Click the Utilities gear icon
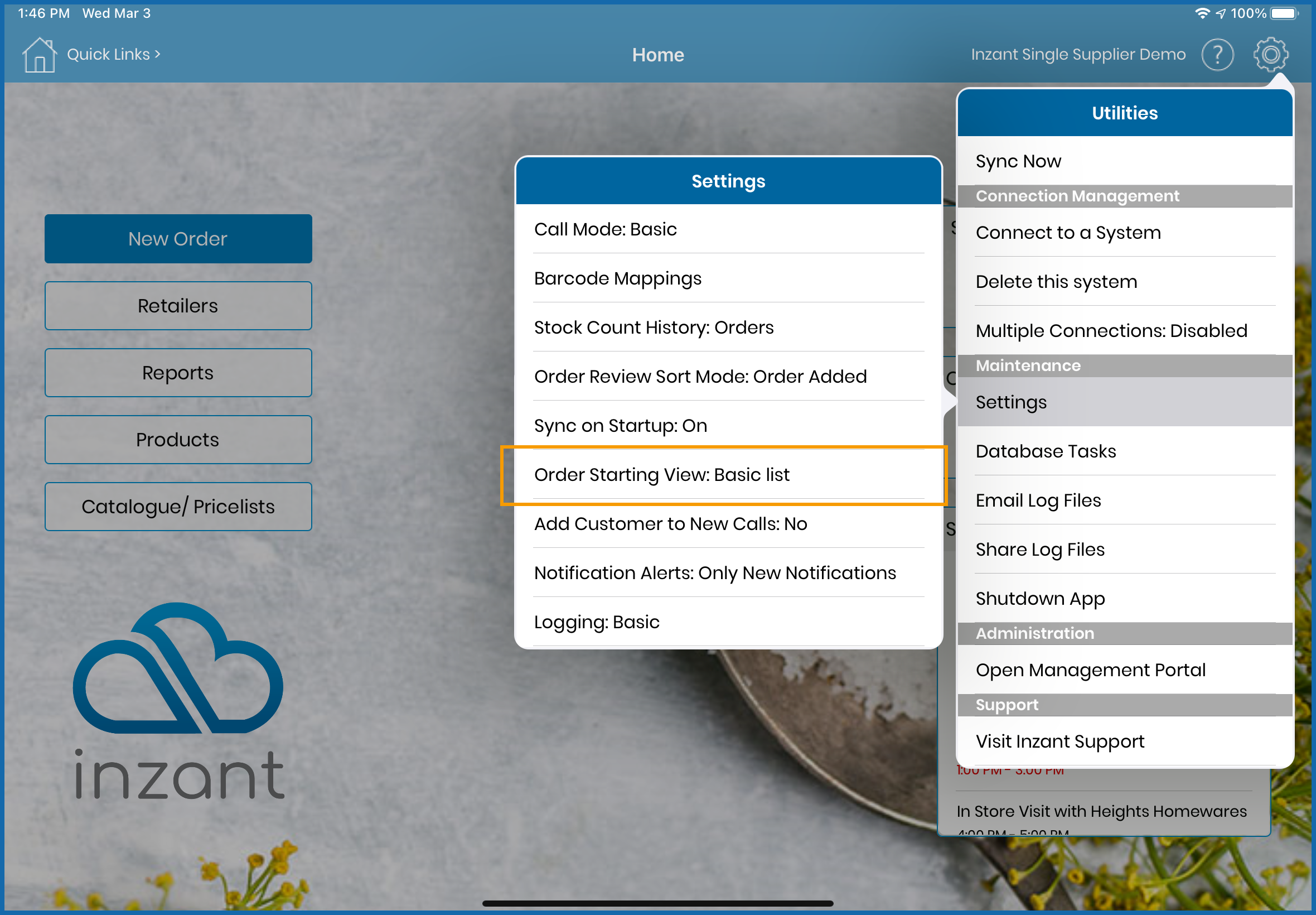This screenshot has height=915, width=1316. [x=1270, y=55]
